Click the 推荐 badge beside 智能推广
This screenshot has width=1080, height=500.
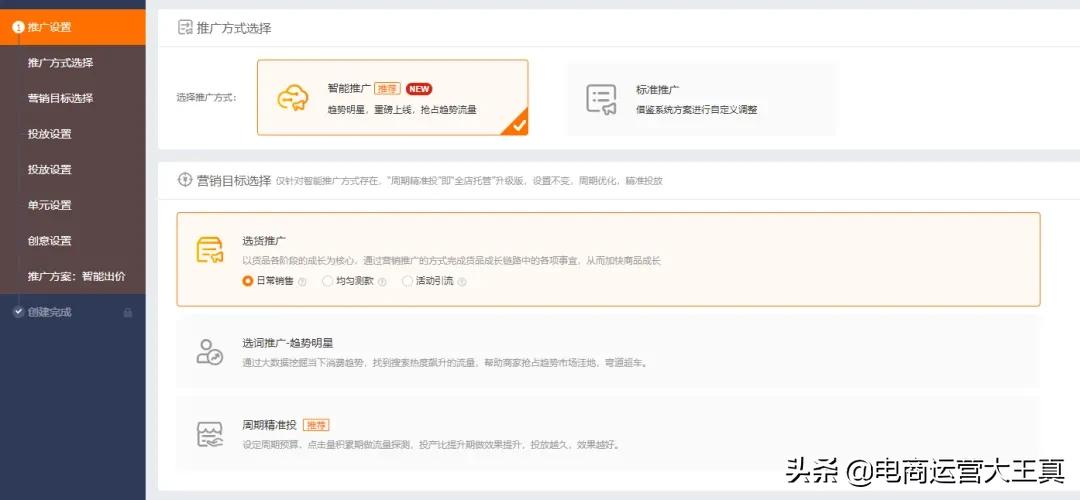(x=388, y=89)
